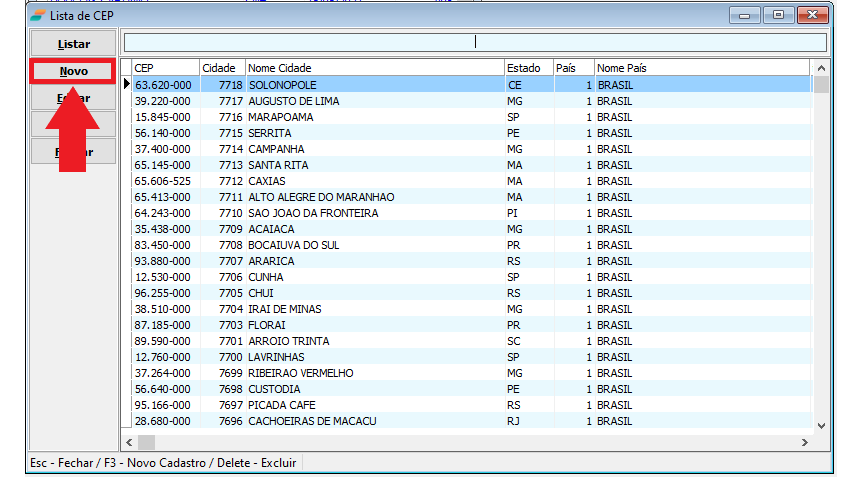Image resolution: width=862 pixels, height=477 pixels.
Task: Minimize the Lista de CEP window
Action: coord(745,15)
